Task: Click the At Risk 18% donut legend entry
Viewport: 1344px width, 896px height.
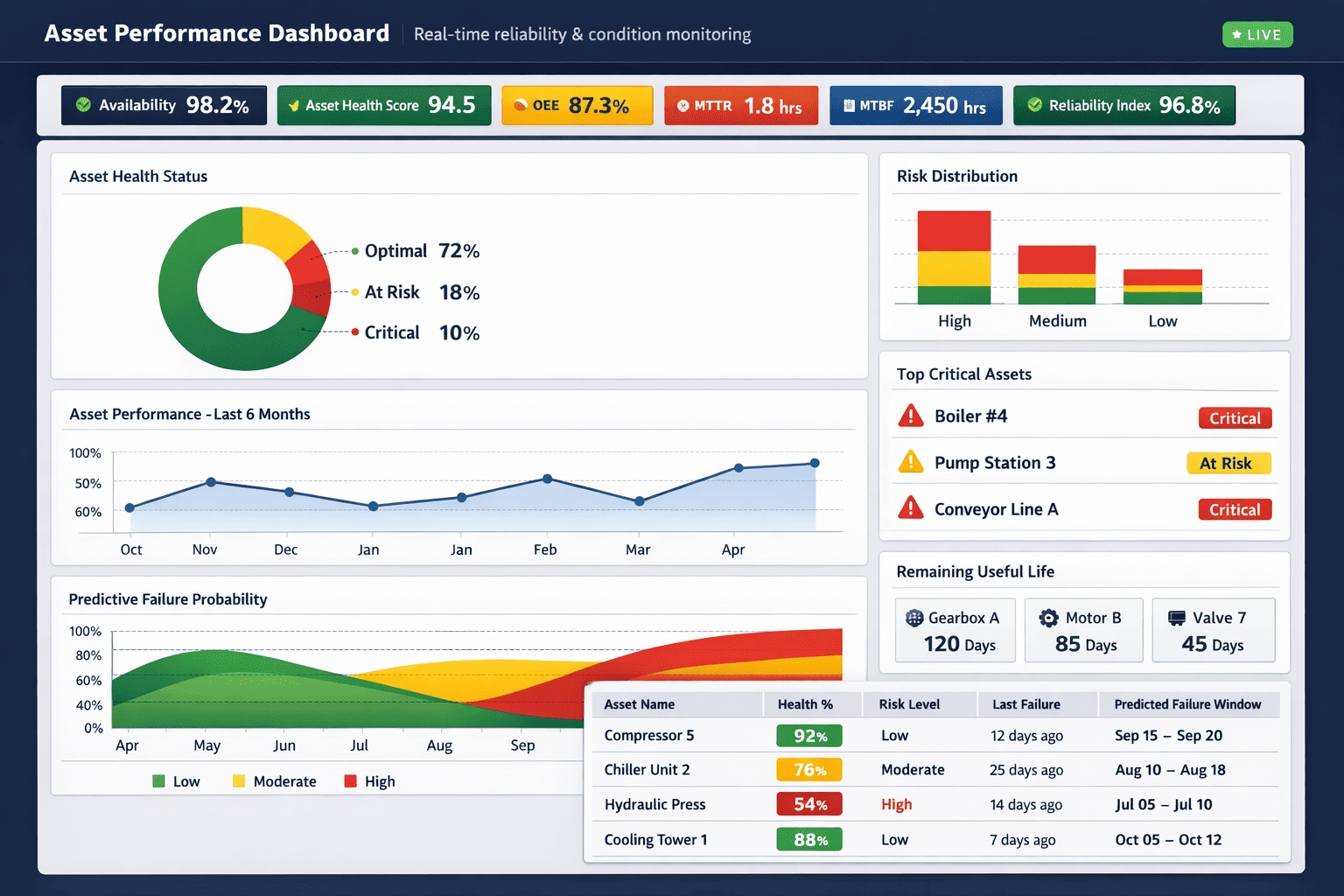Action: [x=416, y=292]
